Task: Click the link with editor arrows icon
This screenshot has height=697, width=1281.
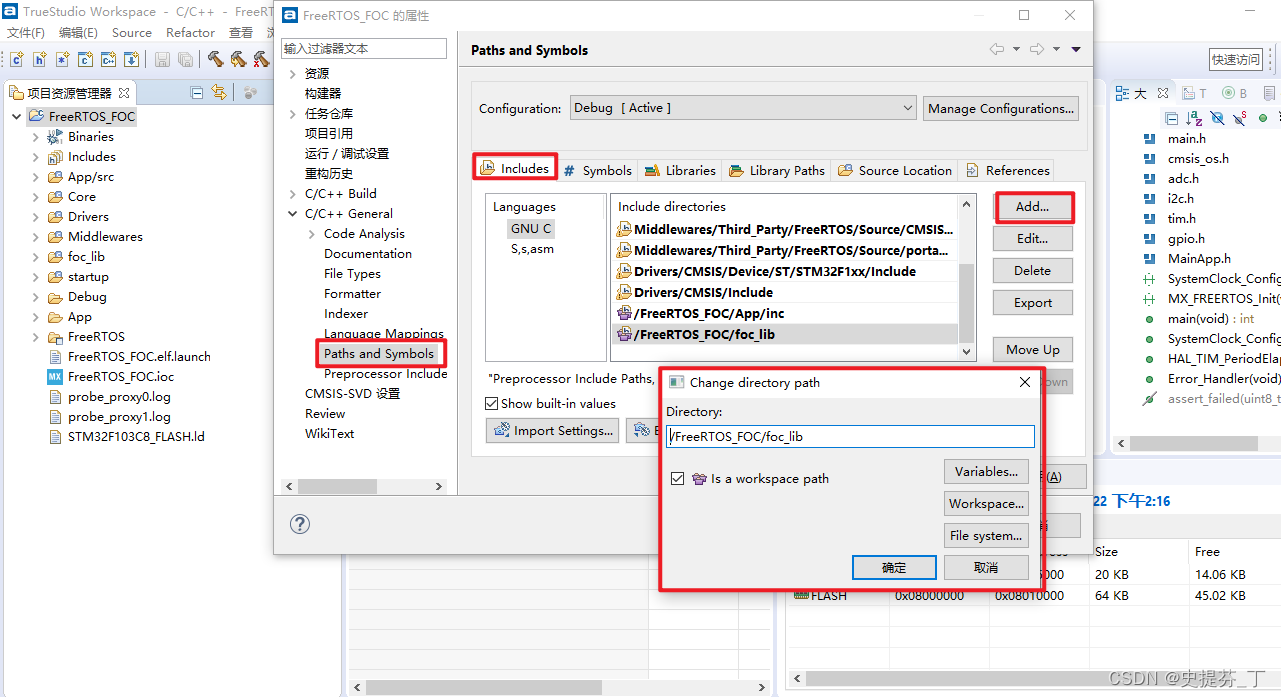Action: 219,93
